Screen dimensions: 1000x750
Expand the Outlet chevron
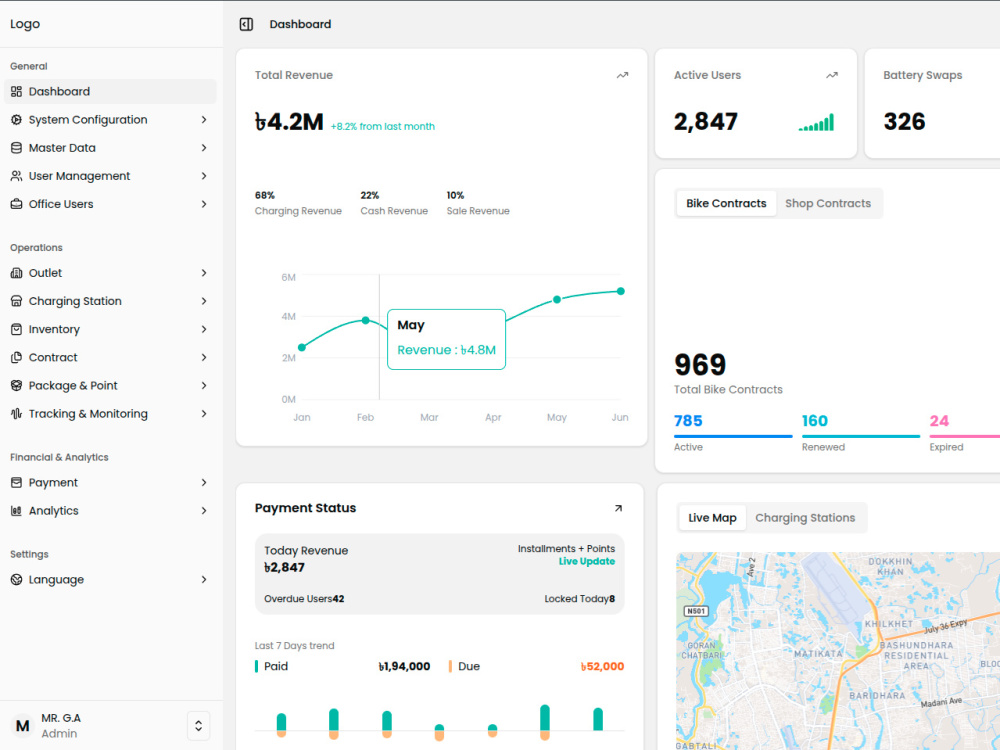click(204, 272)
